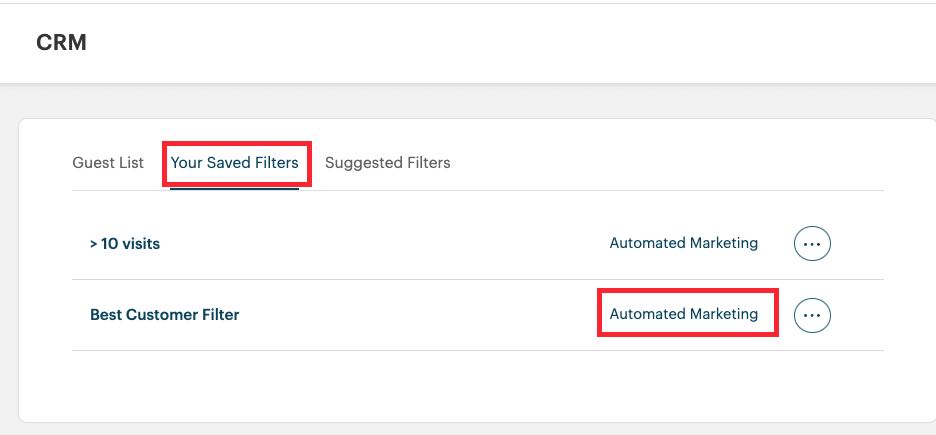This screenshot has height=435, width=936.
Task: Set up Automated Marketing in the first filter row
Action: coord(684,243)
